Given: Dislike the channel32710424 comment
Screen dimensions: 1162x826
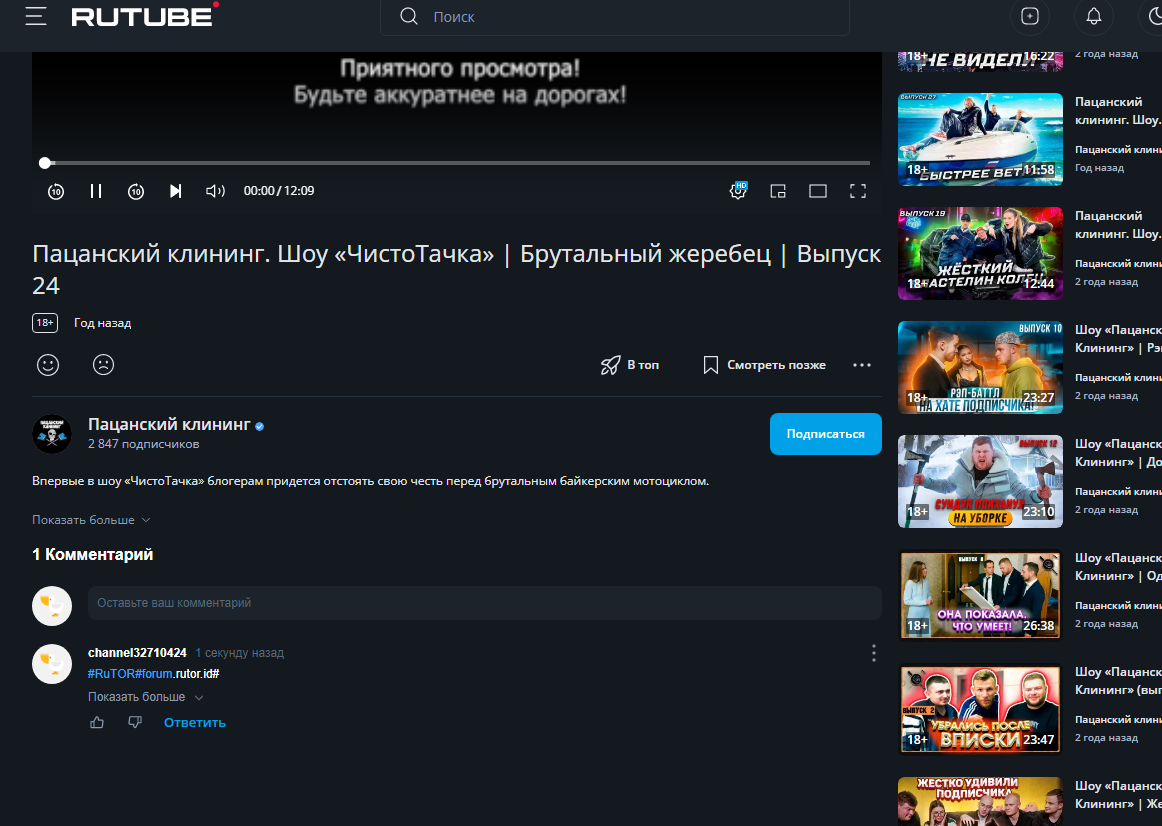Looking at the screenshot, I should pyautogui.click(x=134, y=722).
